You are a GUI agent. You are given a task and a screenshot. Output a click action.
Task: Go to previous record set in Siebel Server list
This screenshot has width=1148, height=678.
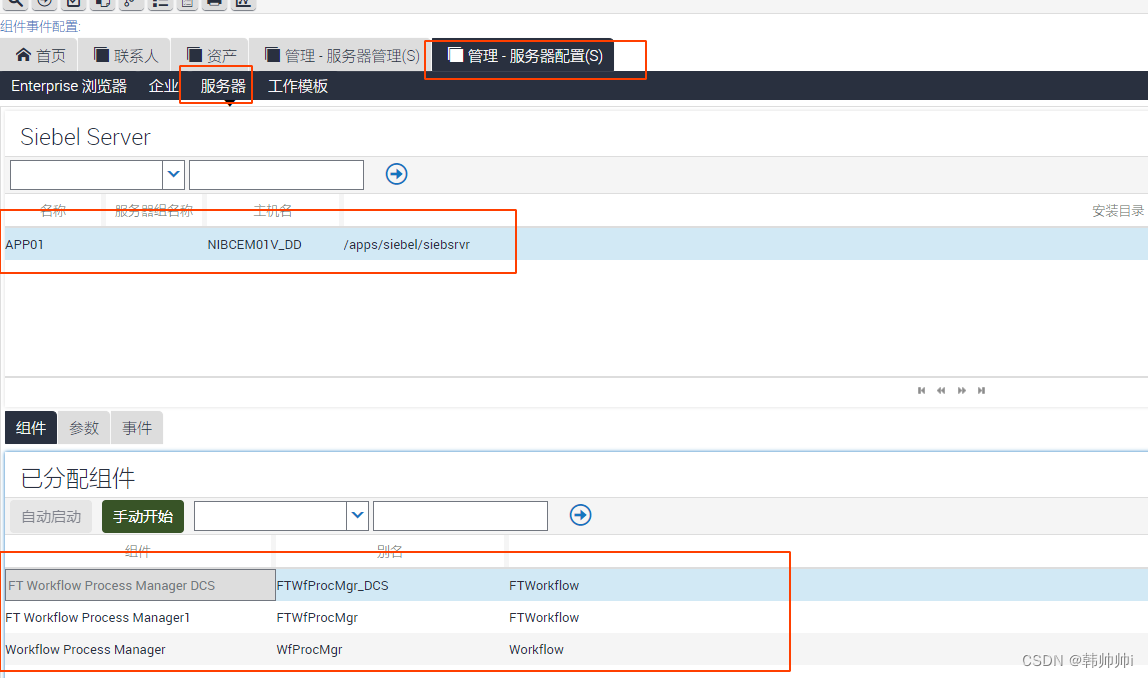[x=941, y=390]
